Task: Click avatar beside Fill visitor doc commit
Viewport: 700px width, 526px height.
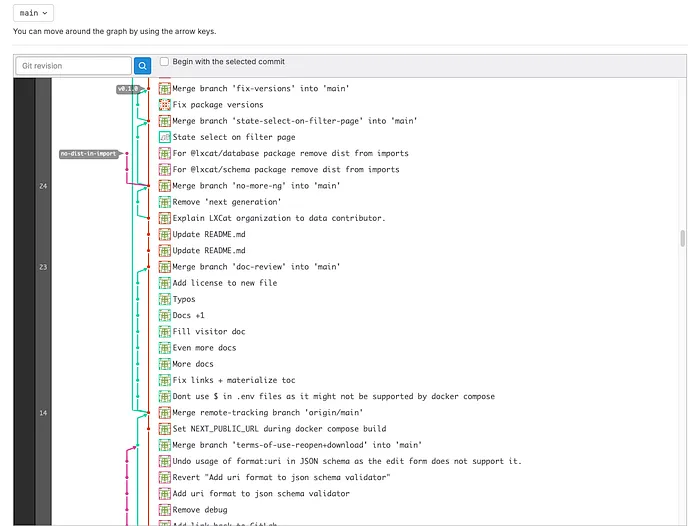Action: coord(165,331)
